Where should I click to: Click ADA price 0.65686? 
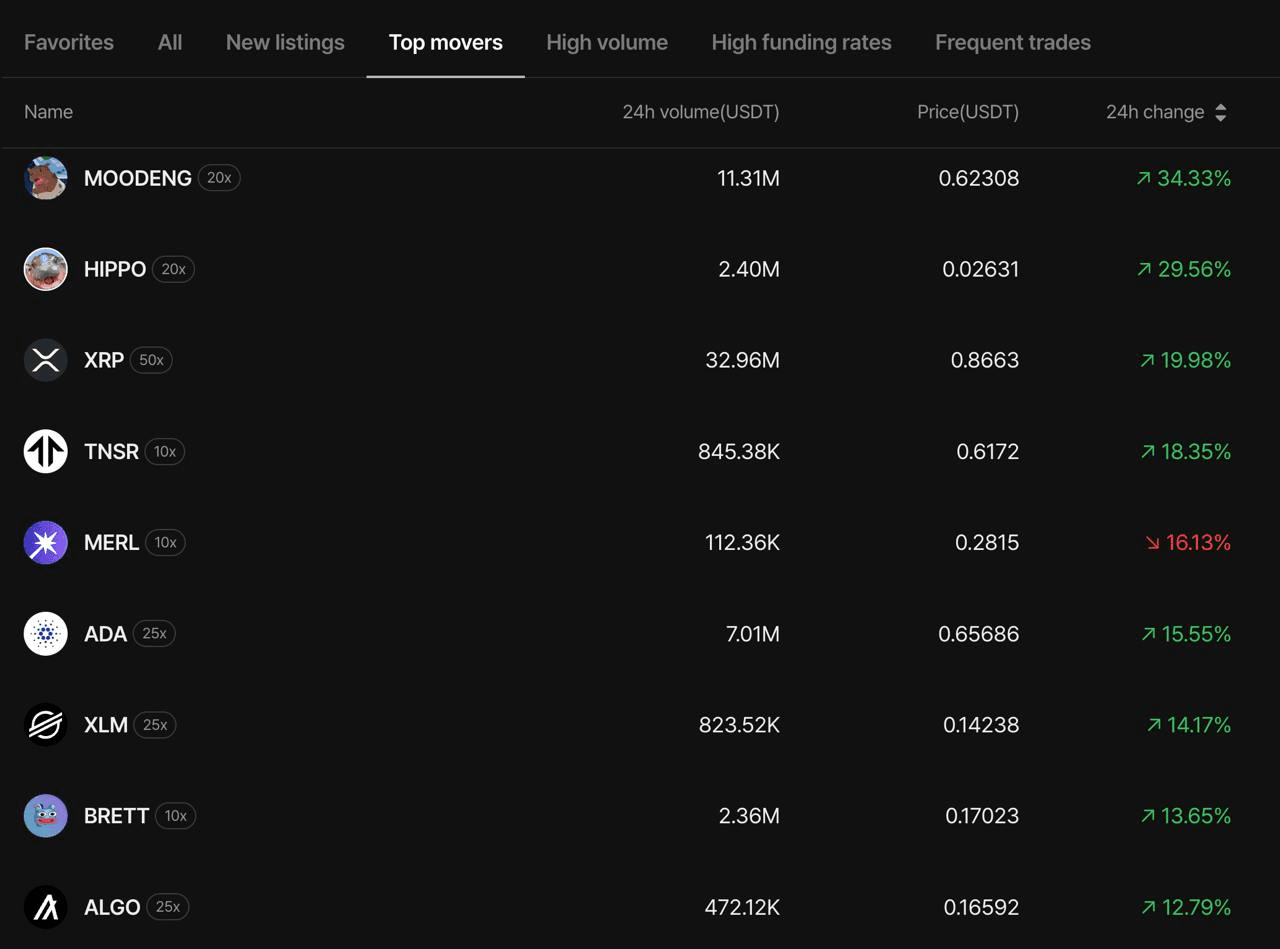point(979,634)
